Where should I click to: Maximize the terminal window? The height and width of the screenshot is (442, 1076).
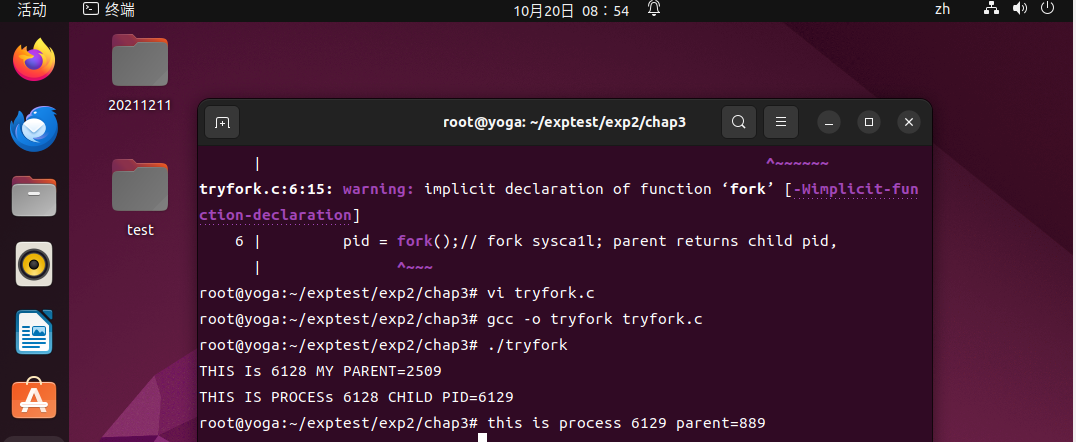click(x=869, y=122)
